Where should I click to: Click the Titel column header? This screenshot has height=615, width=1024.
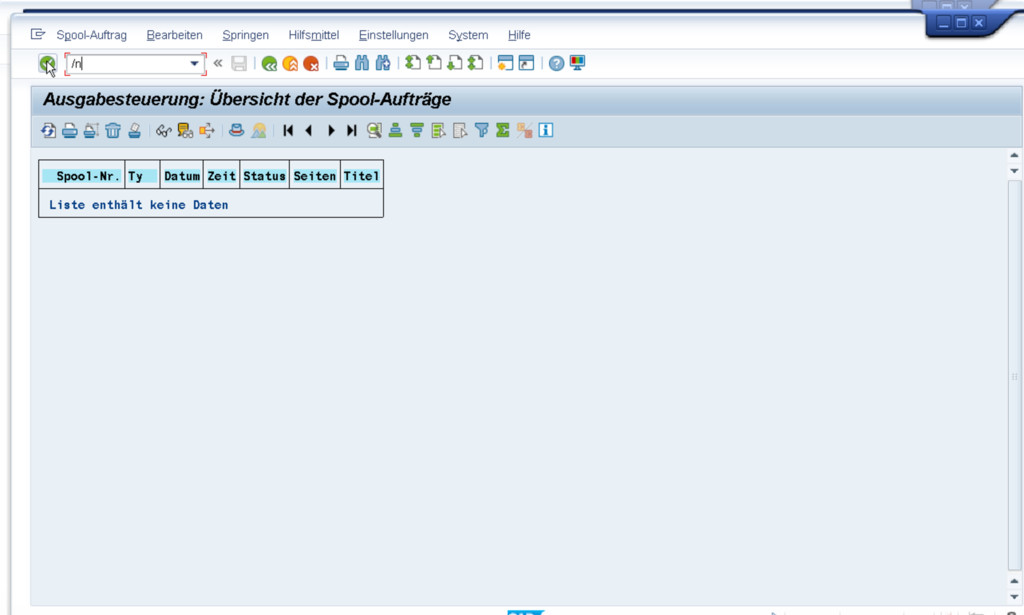pyautogui.click(x=361, y=176)
